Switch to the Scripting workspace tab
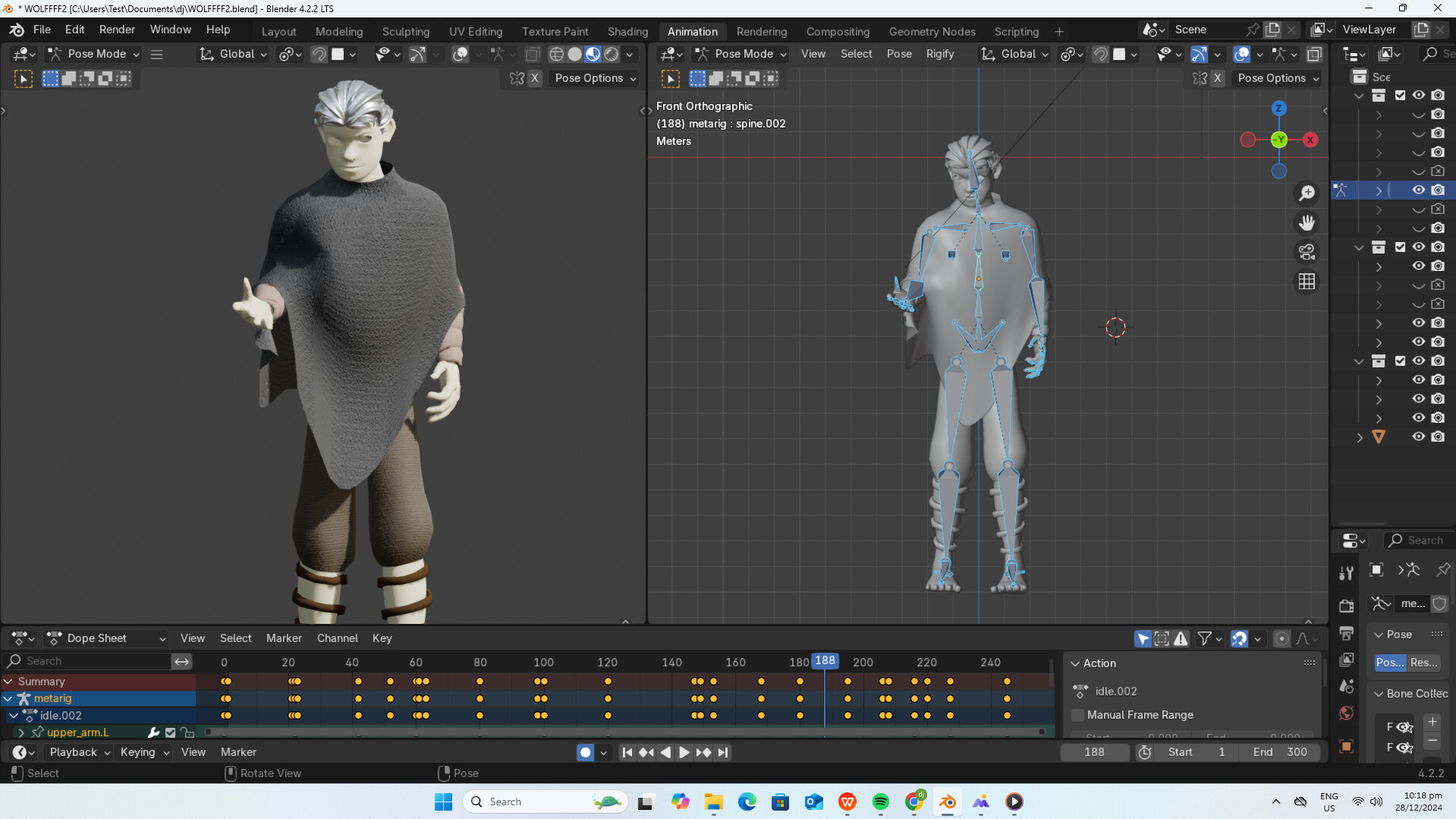 pyautogui.click(x=1016, y=31)
